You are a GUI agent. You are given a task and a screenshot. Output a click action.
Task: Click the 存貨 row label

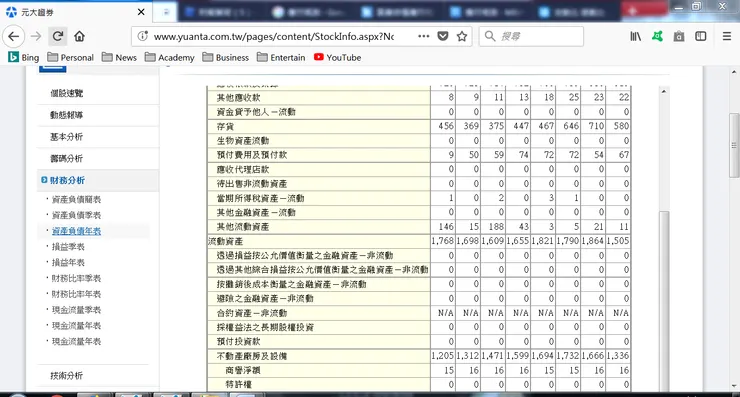(225, 127)
